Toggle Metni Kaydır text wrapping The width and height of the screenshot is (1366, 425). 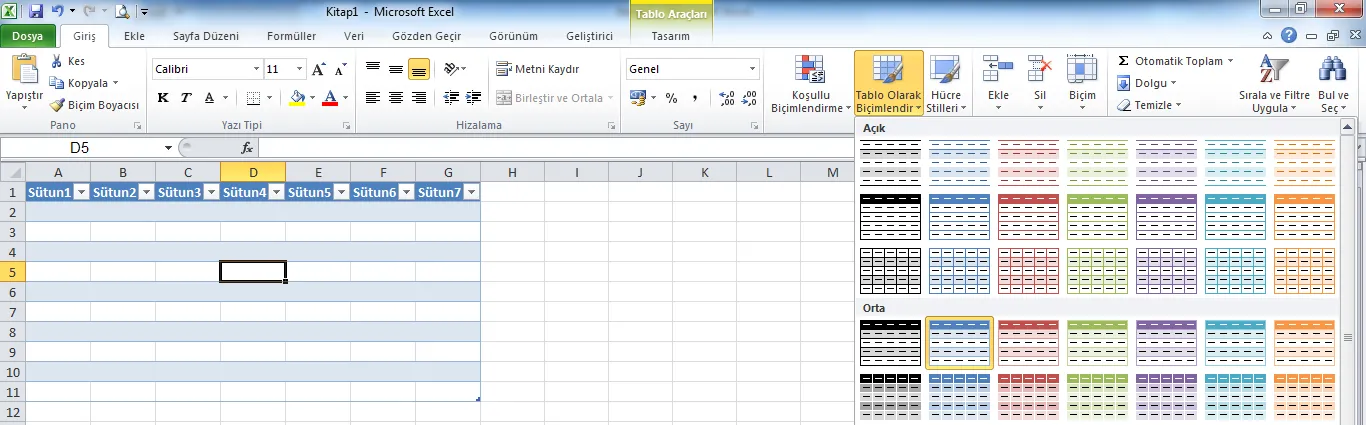tap(538, 69)
